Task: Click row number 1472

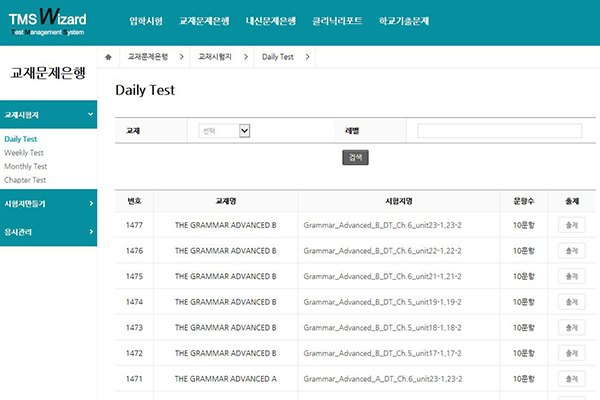Action: point(134,353)
